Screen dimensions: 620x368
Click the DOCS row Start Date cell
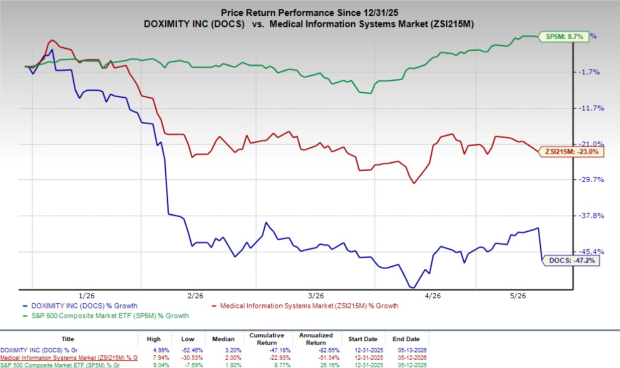point(368,350)
